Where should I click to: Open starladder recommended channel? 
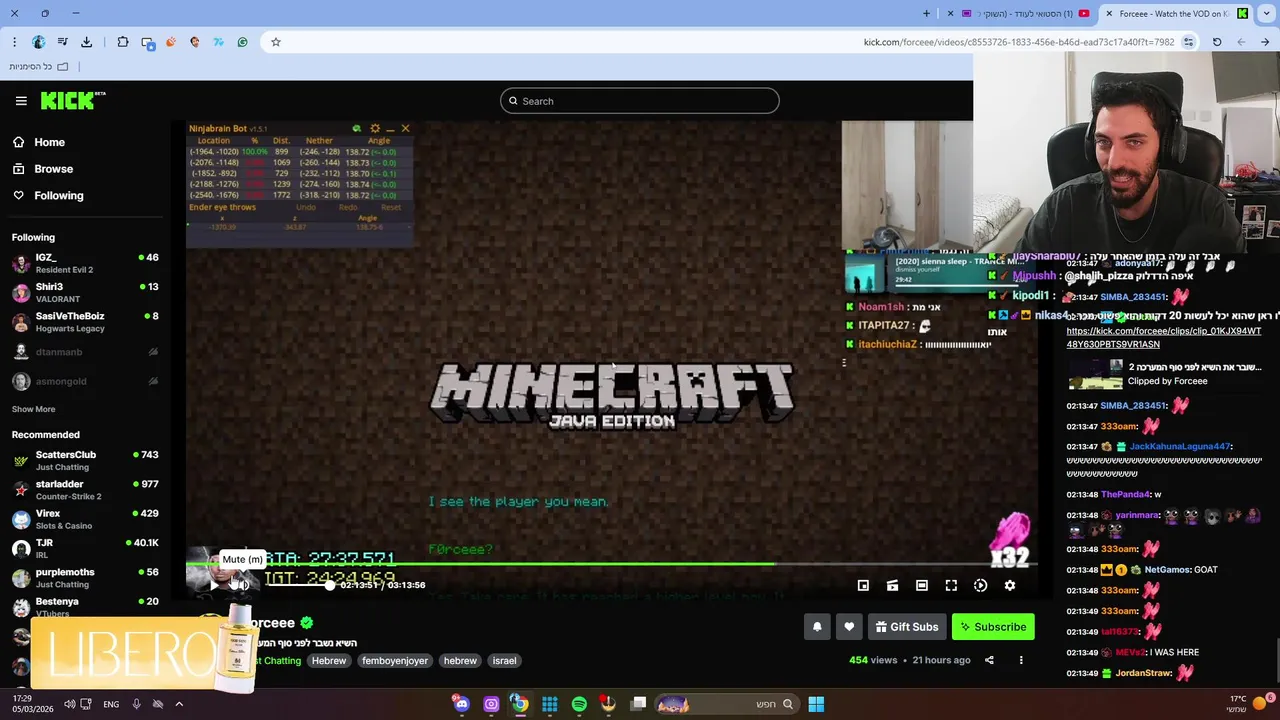(x=85, y=490)
